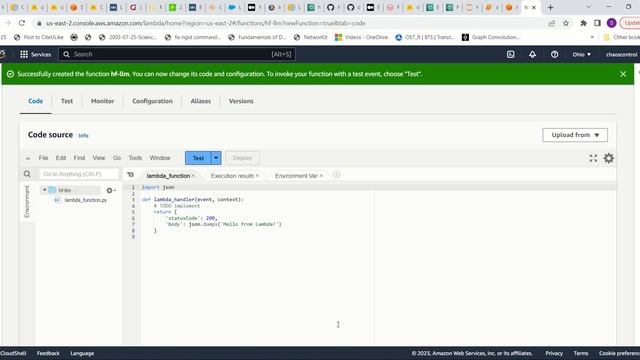Open the Privacy link in footer
Viewport: 640px width, 360px height.
(554, 353)
